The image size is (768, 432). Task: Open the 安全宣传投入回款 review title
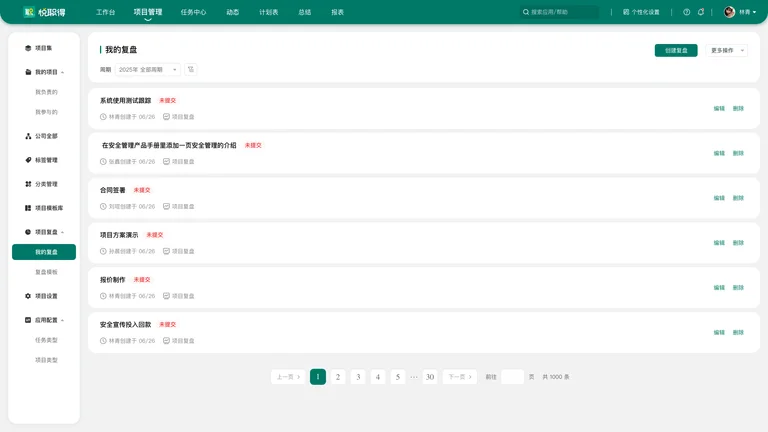coord(125,325)
